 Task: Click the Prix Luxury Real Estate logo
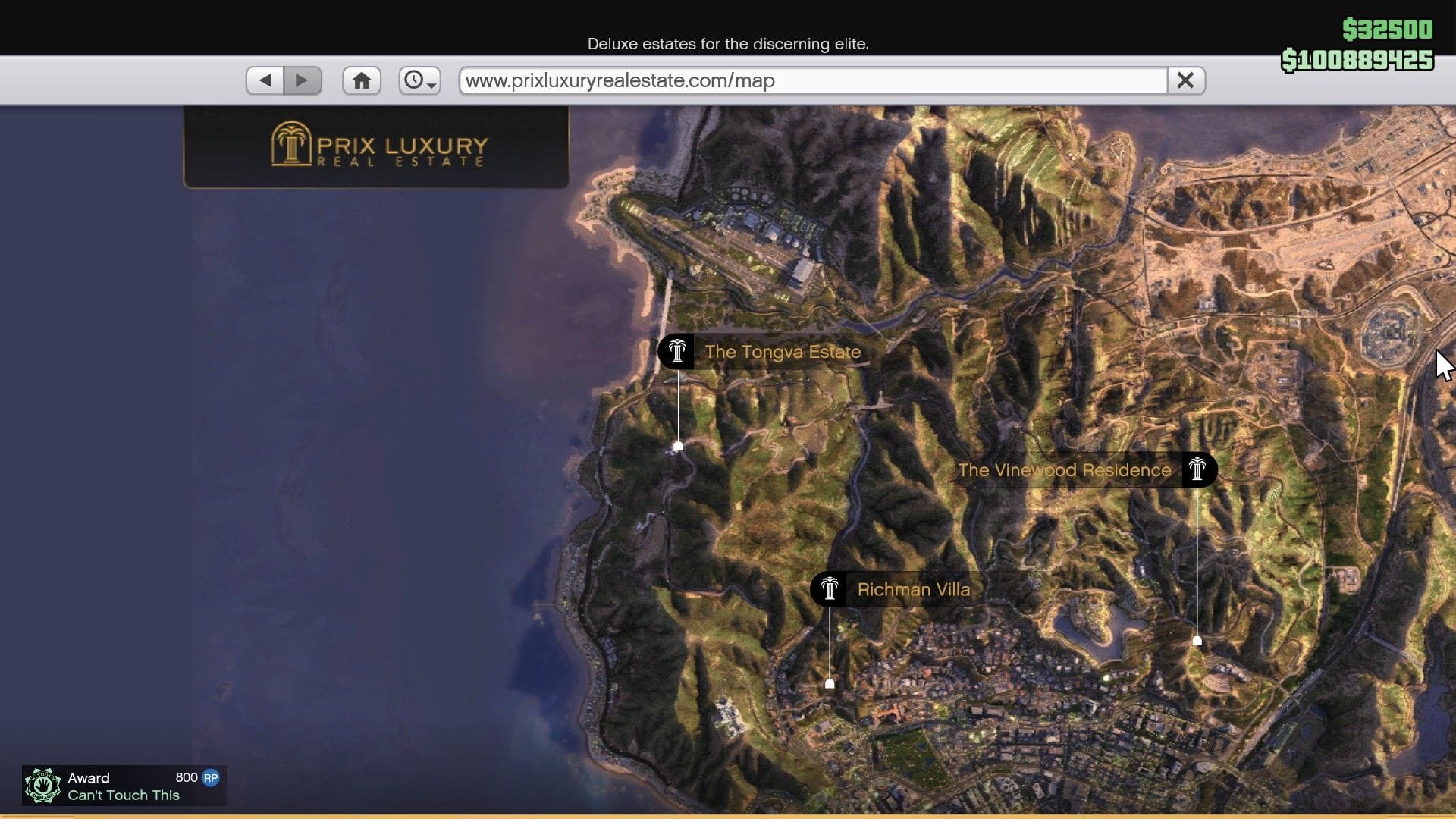[x=375, y=147]
